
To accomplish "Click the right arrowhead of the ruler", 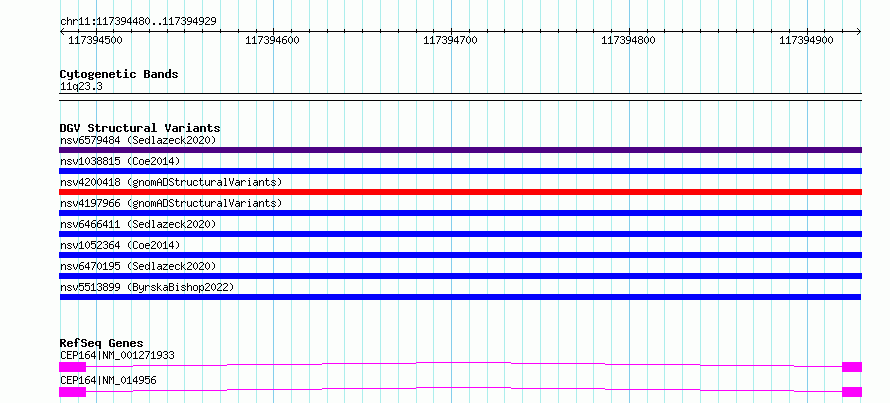I will (x=859, y=31).
